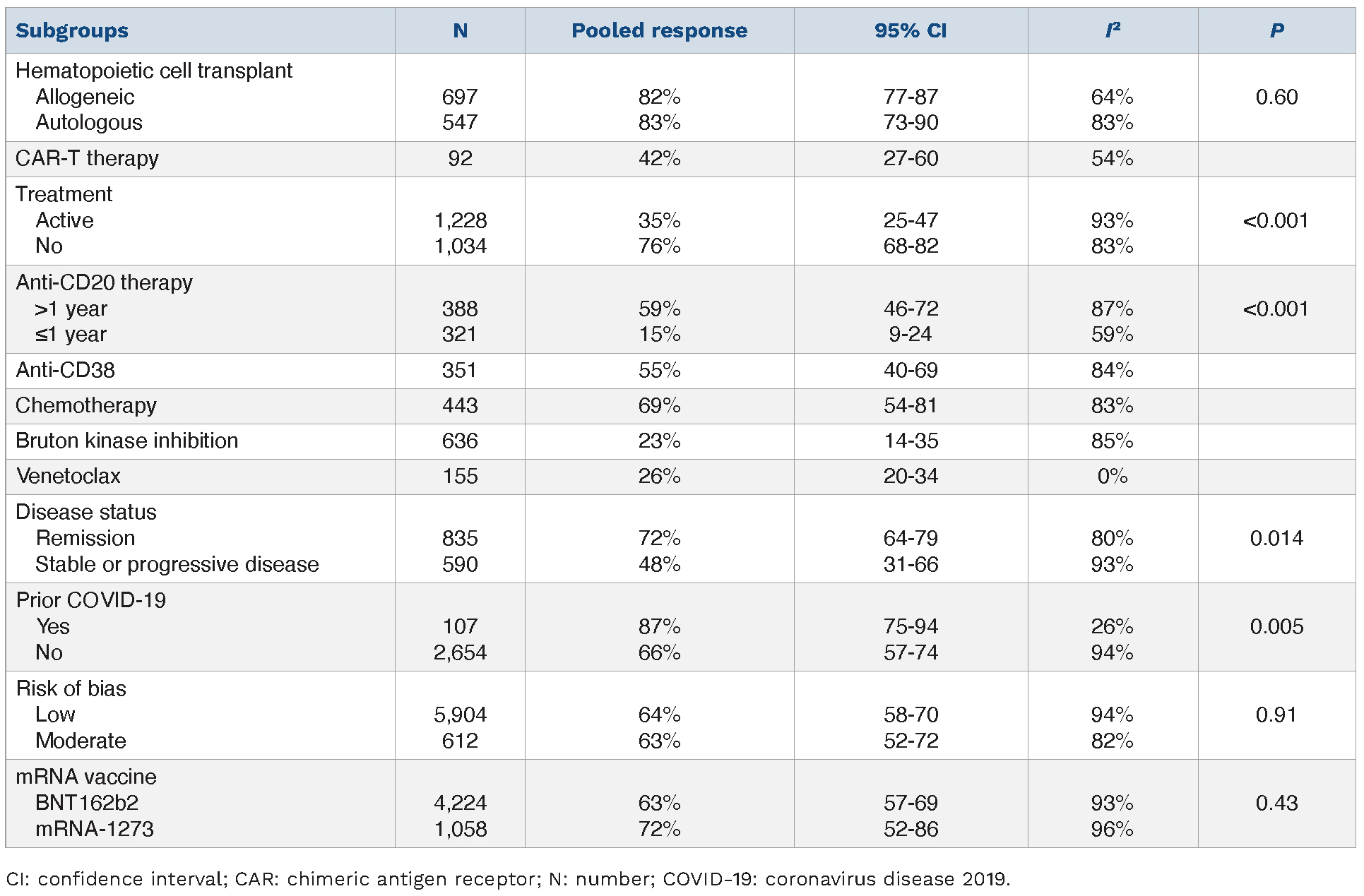Screen dimensions: 1364x896
Task: Select the Allogeneic subgroup label
Action: click(x=85, y=97)
